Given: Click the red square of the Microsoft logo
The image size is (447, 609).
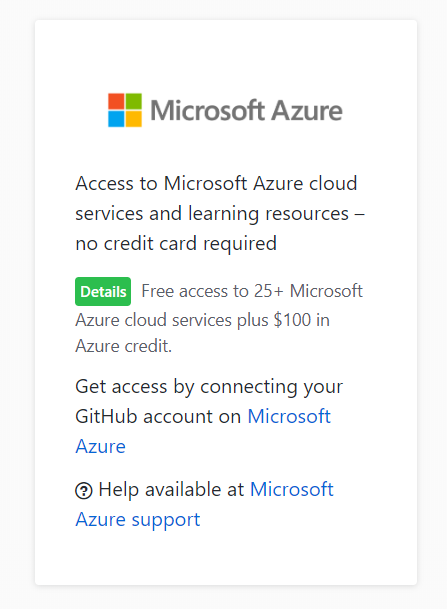Looking at the screenshot, I should pyautogui.click(x=116, y=101).
